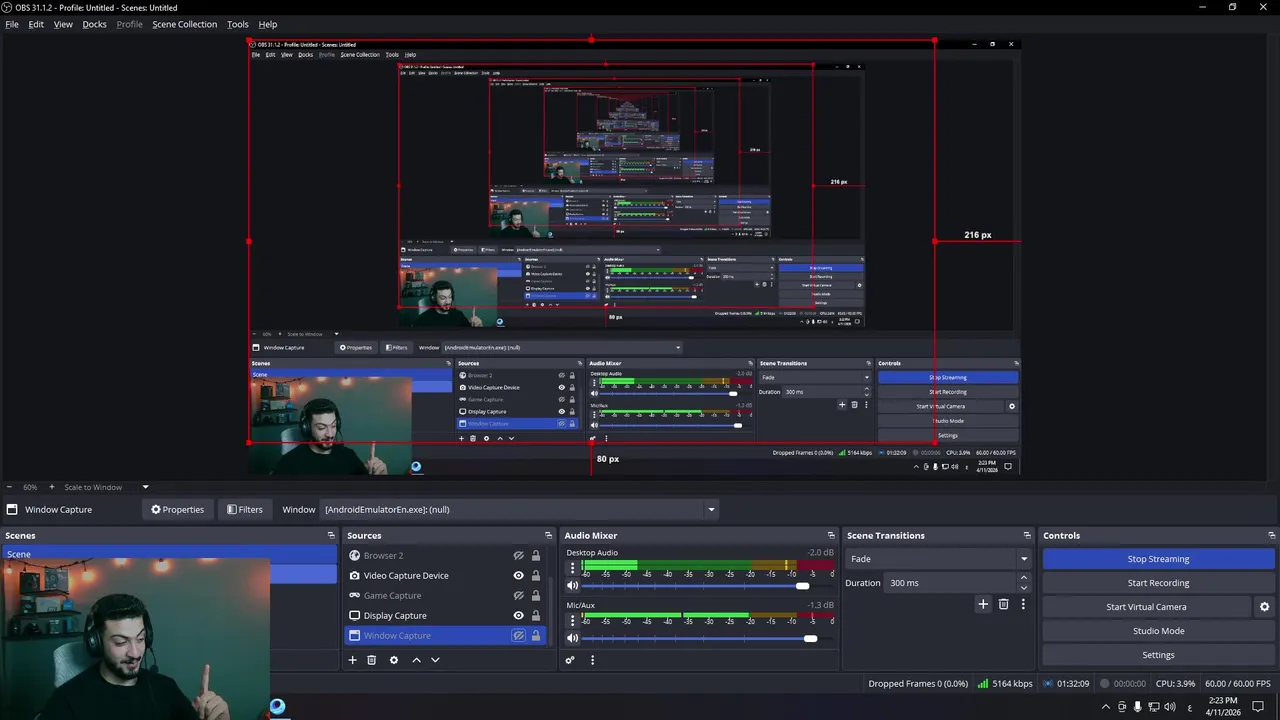Open Windows notification center icon
This screenshot has height=720, width=1280.
(x=1258, y=707)
